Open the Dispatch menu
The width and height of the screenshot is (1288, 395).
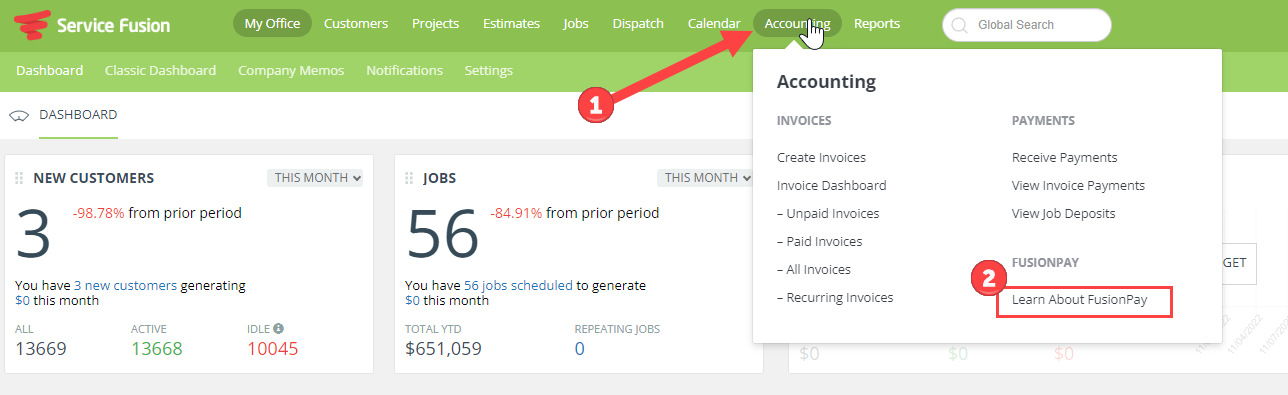638,24
